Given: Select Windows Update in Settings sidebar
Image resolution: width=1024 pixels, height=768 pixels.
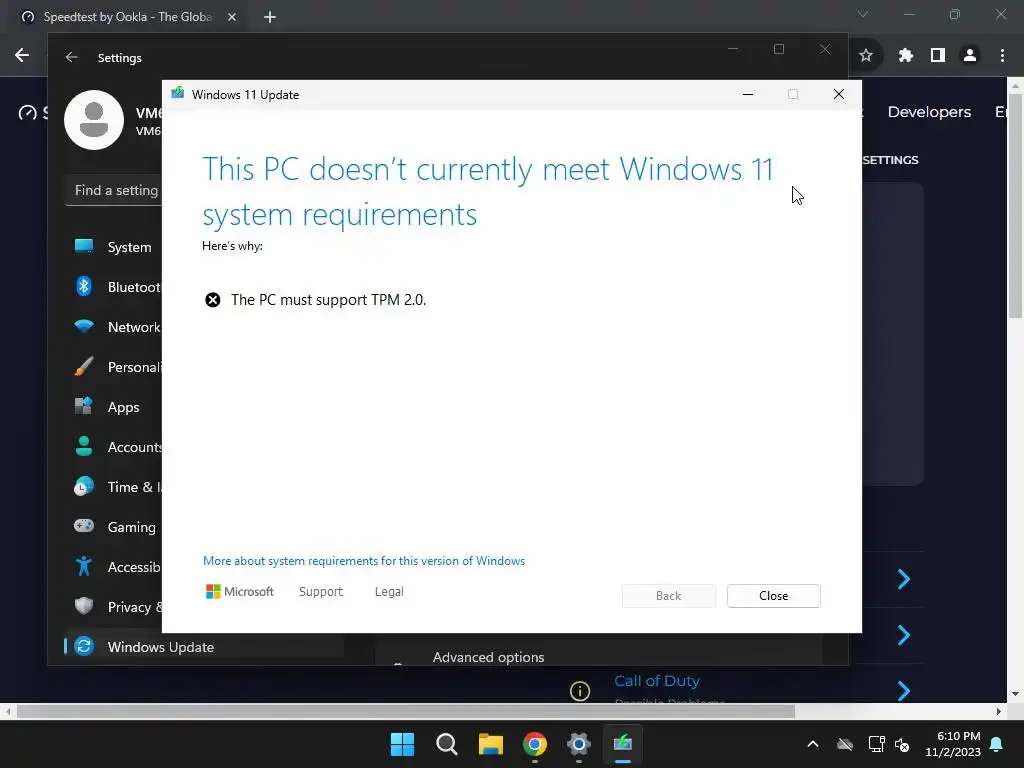Looking at the screenshot, I should [204, 647].
